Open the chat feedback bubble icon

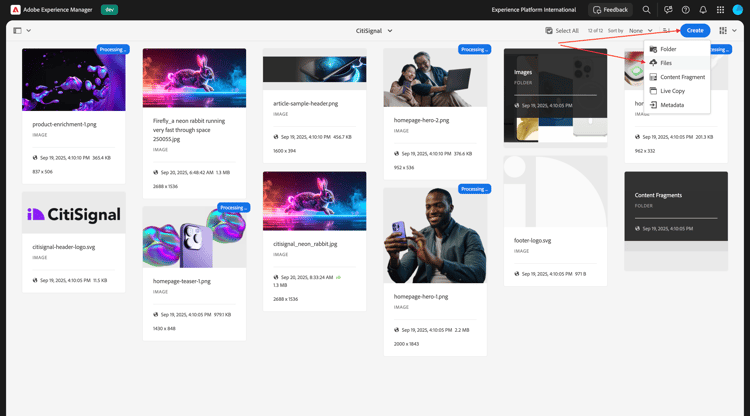coord(668,10)
